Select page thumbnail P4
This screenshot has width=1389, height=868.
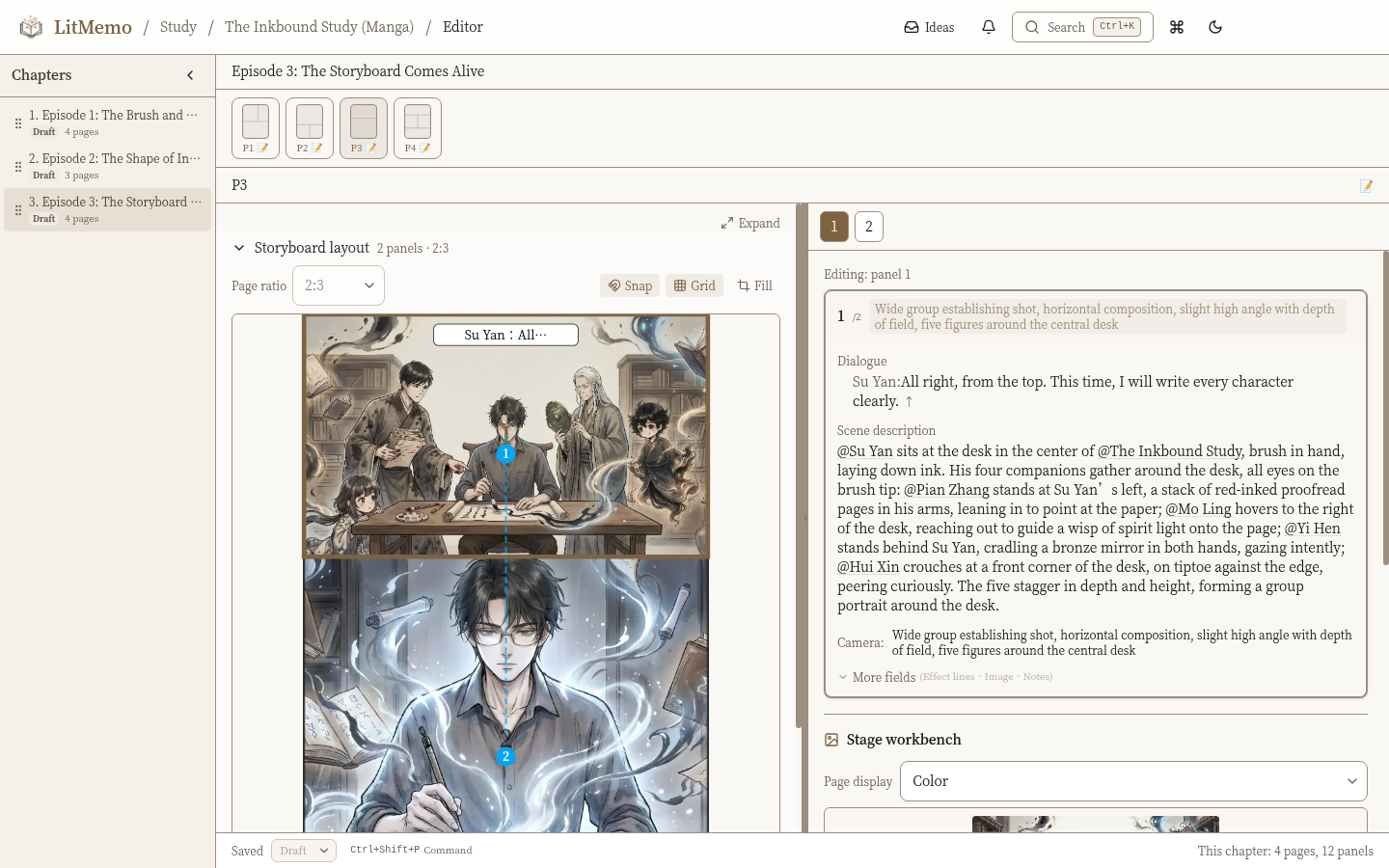coord(418,128)
